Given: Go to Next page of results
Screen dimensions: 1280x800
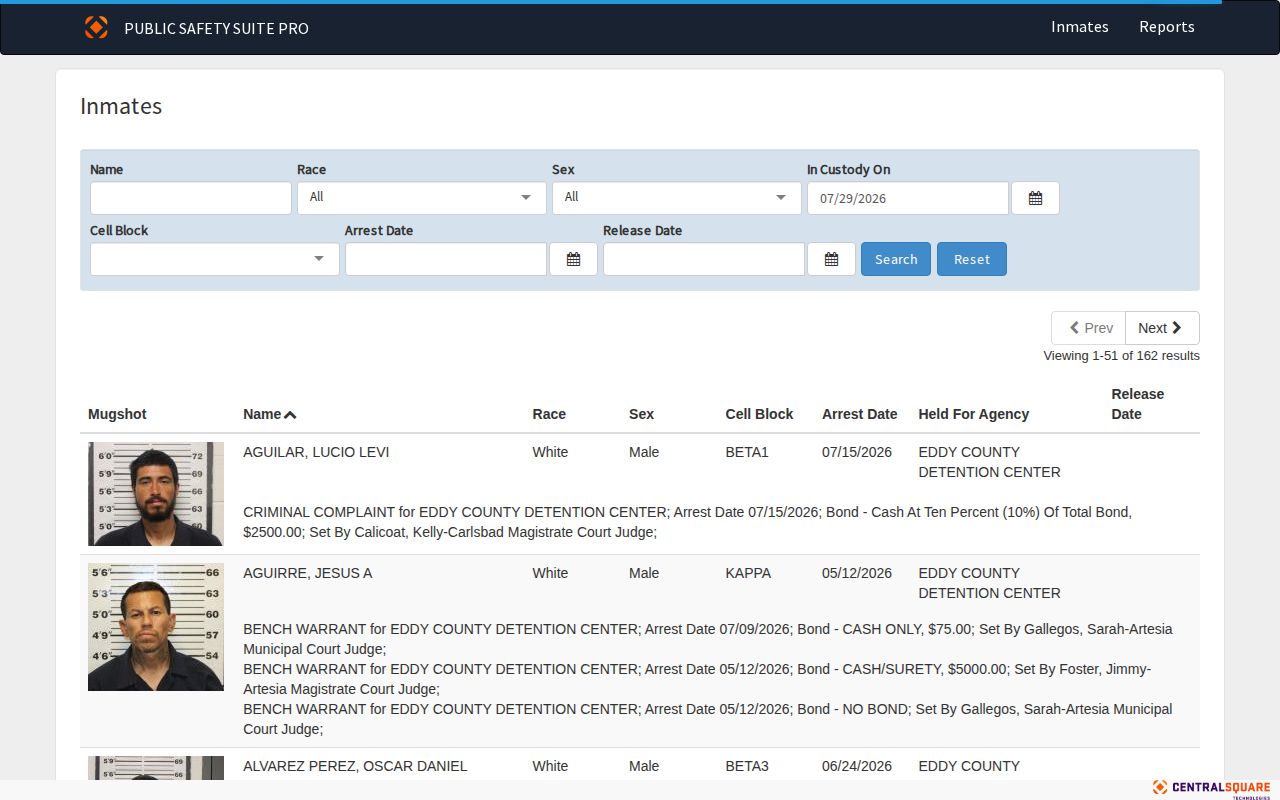Looking at the screenshot, I should click(x=1161, y=328).
